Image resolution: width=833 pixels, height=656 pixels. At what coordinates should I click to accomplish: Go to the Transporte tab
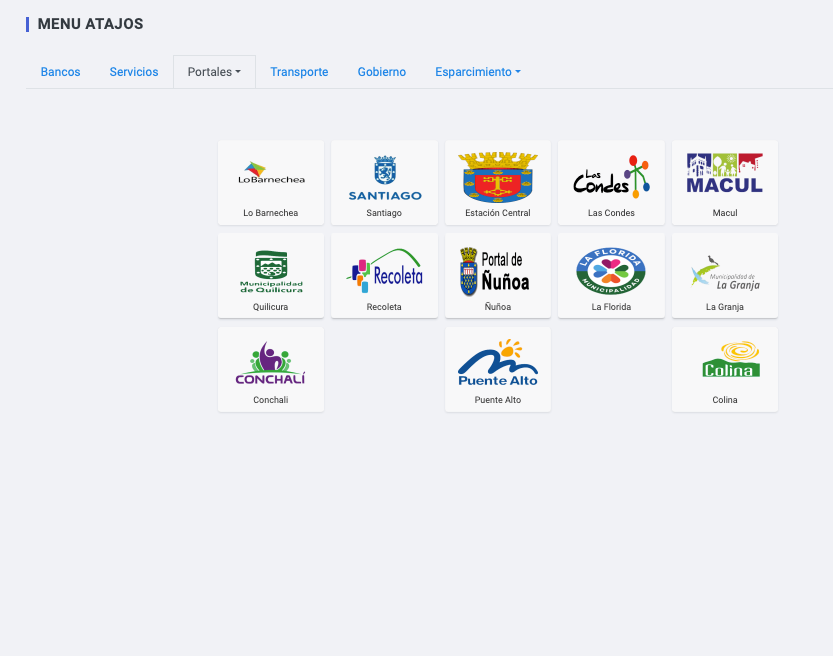pos(299,72)
